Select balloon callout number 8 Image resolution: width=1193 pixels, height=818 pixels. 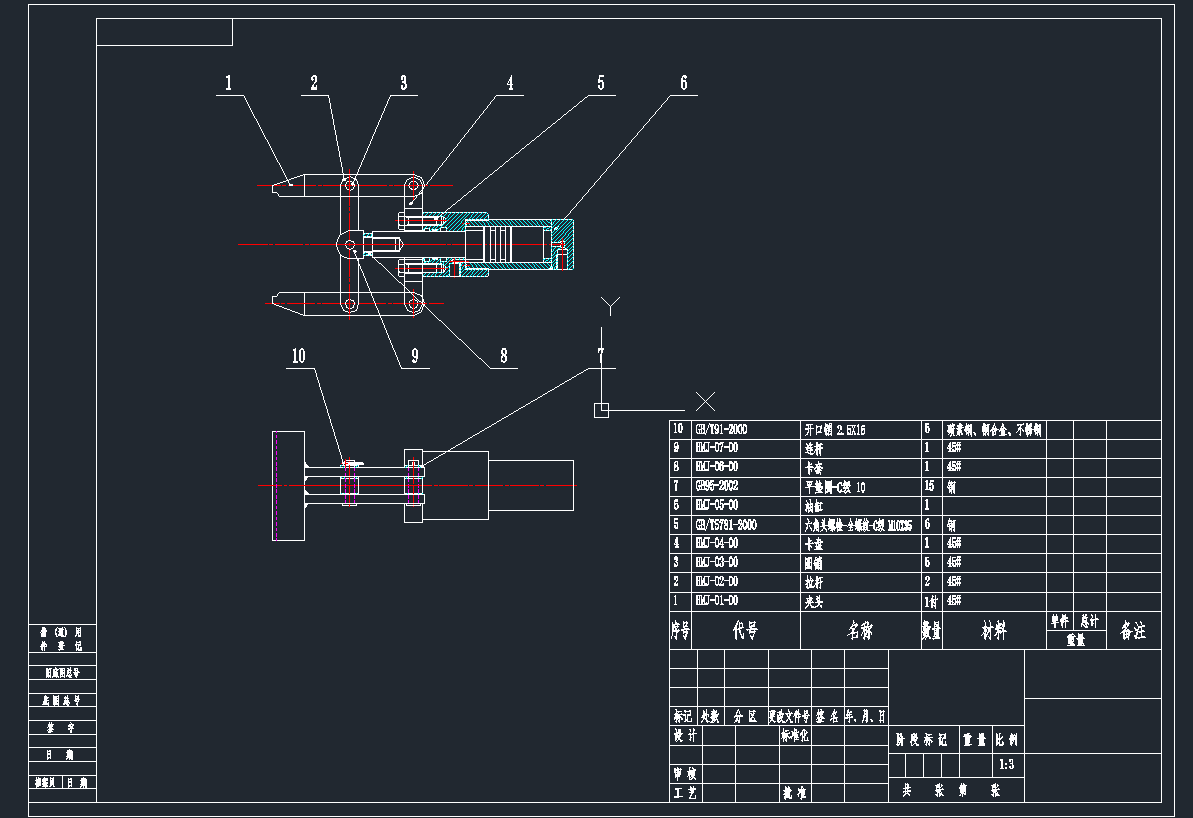(503, 356)
